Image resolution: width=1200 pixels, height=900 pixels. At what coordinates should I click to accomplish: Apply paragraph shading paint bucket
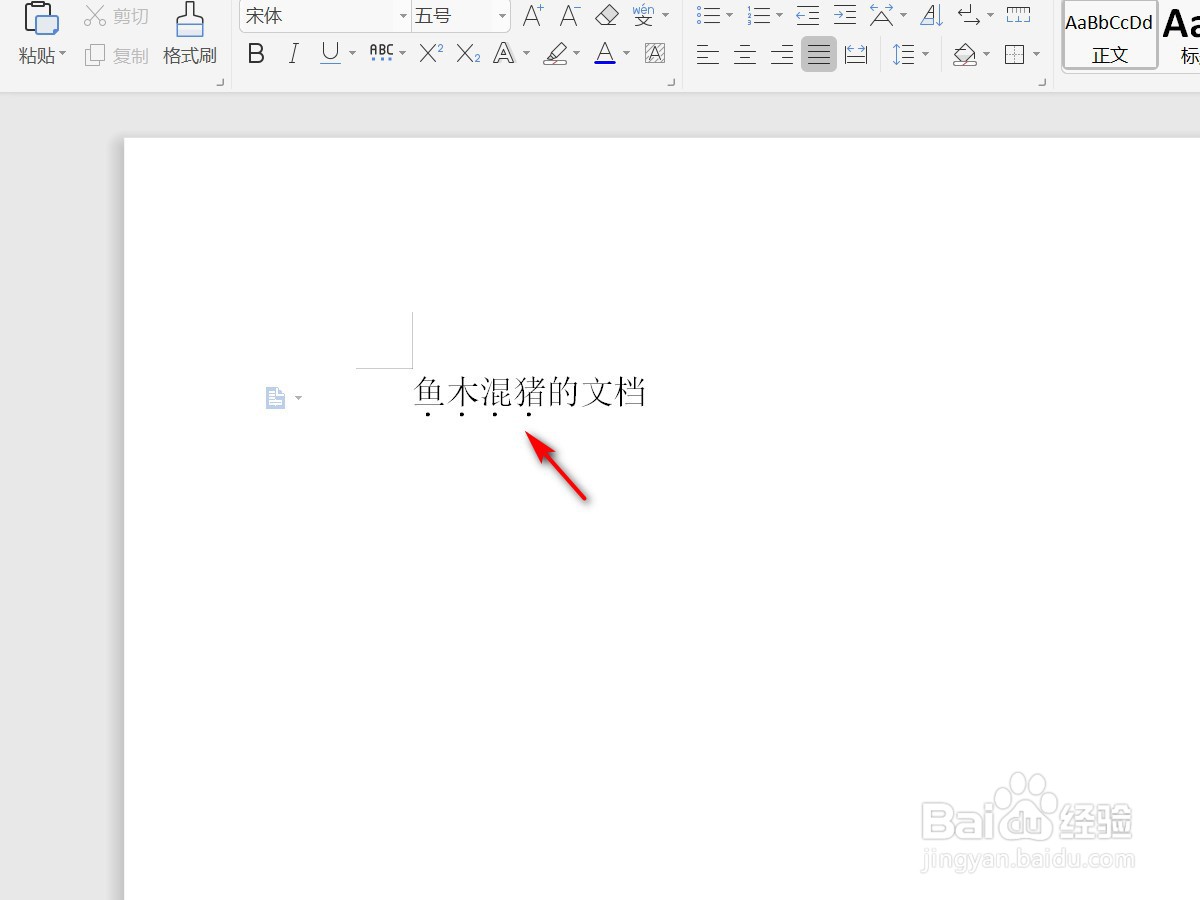[x=965, y=54]
